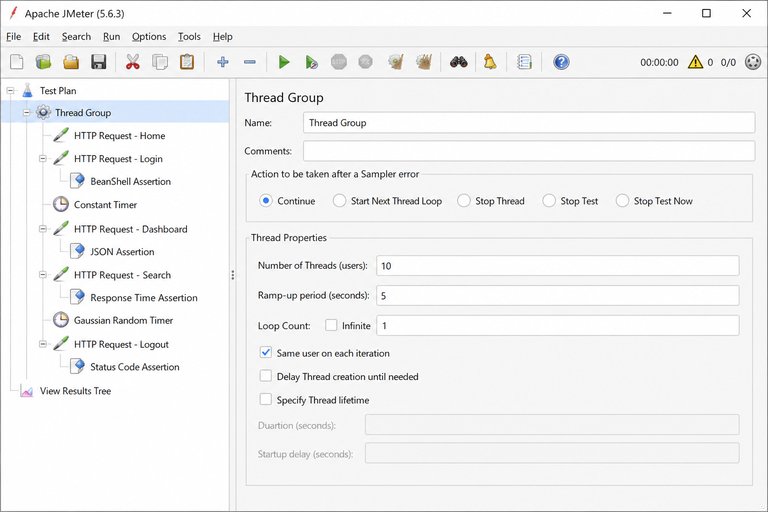Select the Stop Test Now radio button

pos(623,201)
